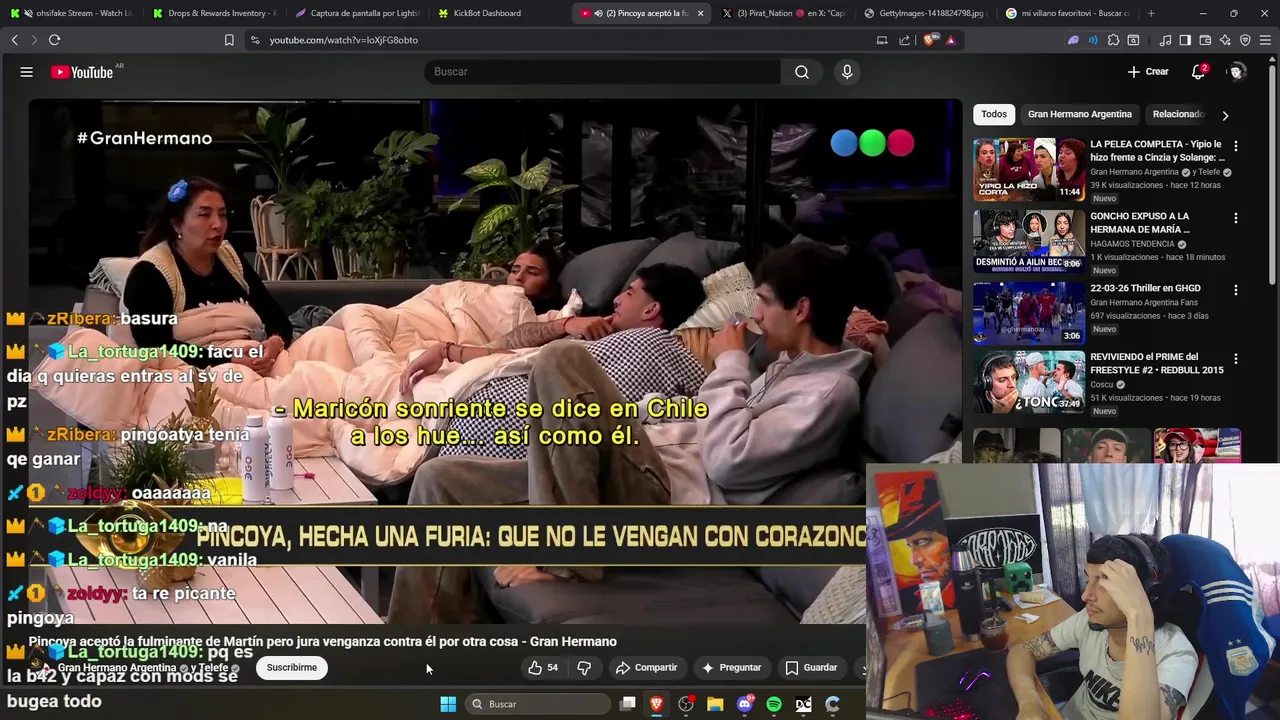Open the Windows Start menu

448,704
